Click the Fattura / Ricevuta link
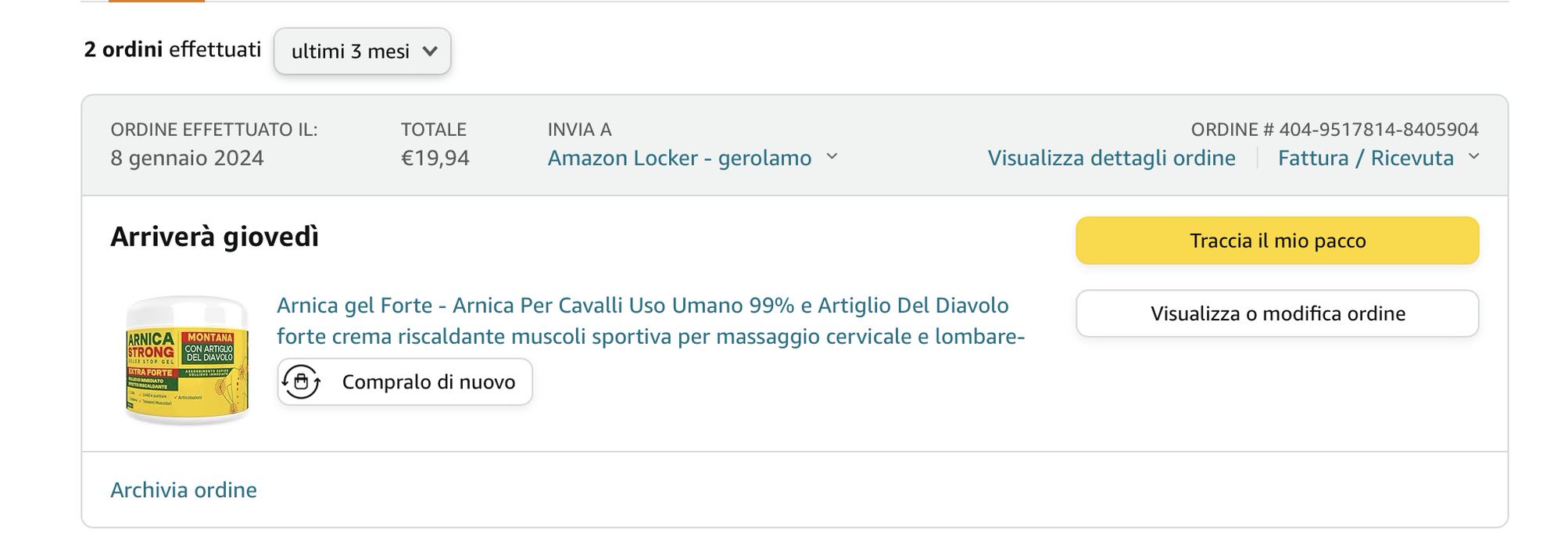 click(x=1365, y=158)
